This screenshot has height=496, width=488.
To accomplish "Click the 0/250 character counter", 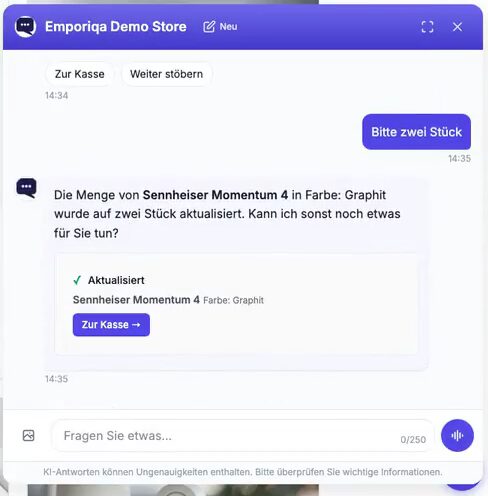I will pyautogui.click(x=413, y=440).
